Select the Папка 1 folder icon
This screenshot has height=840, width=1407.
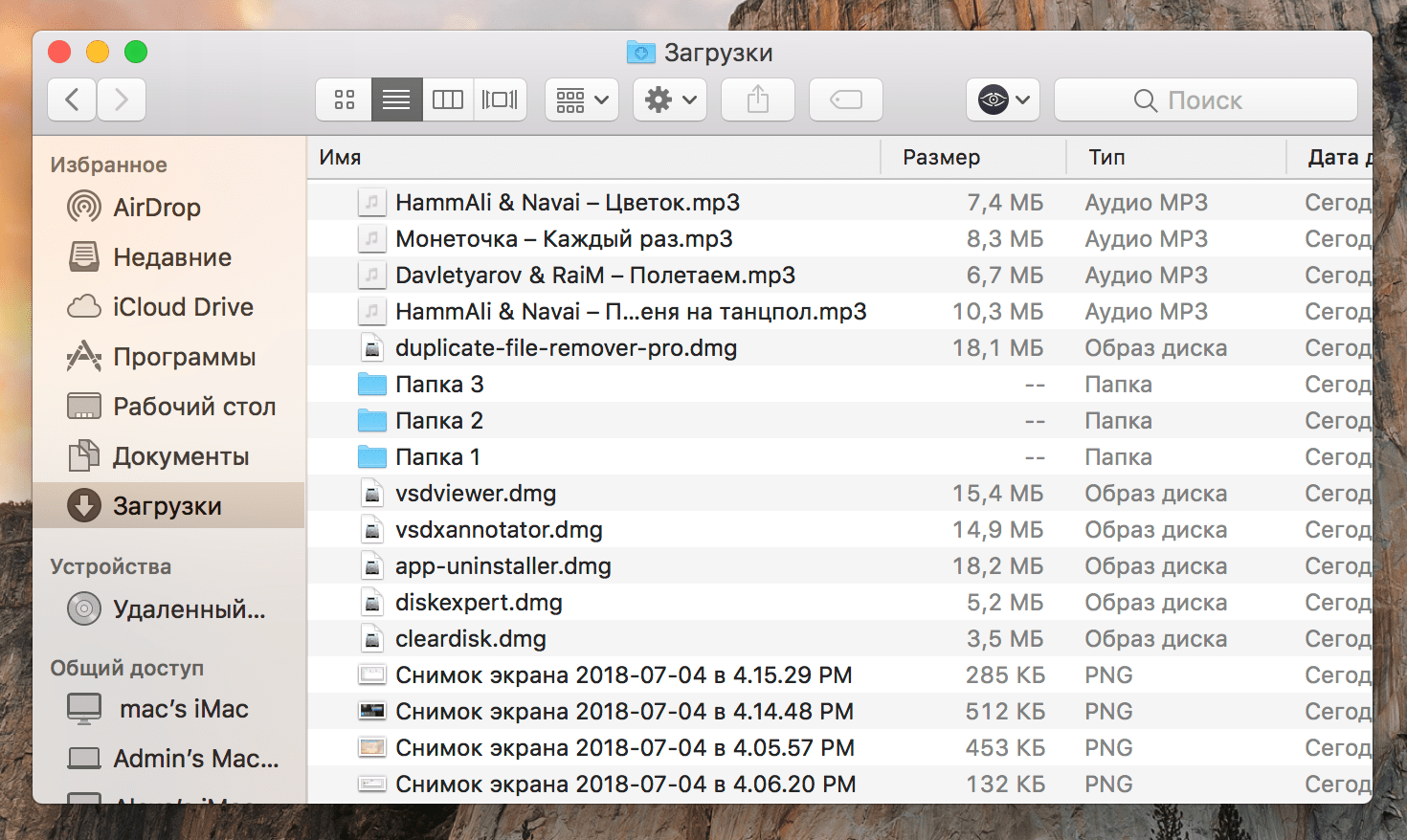[371, 457]
